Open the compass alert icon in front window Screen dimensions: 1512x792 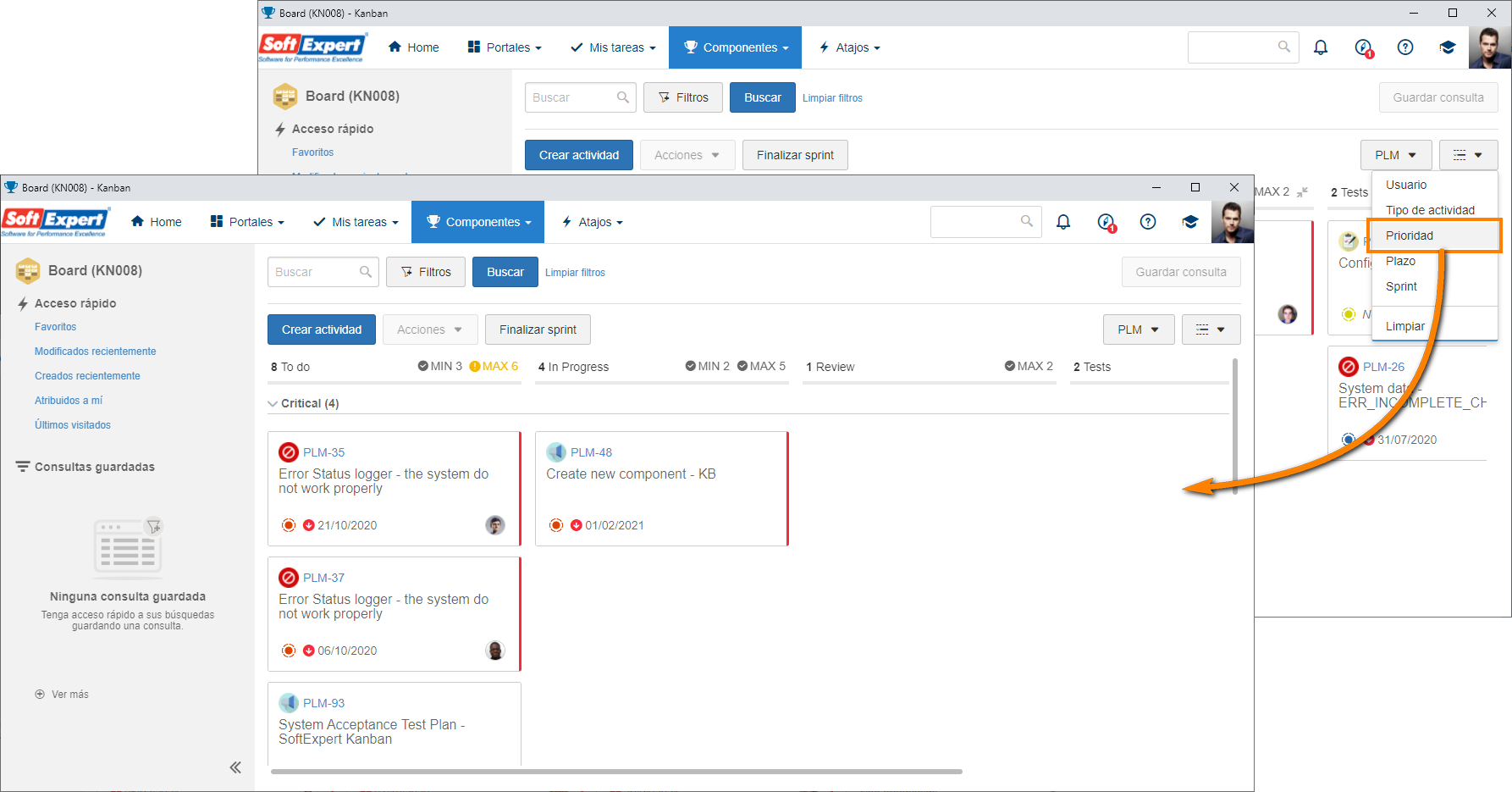pyautogui.click(x=1106, y=222)
